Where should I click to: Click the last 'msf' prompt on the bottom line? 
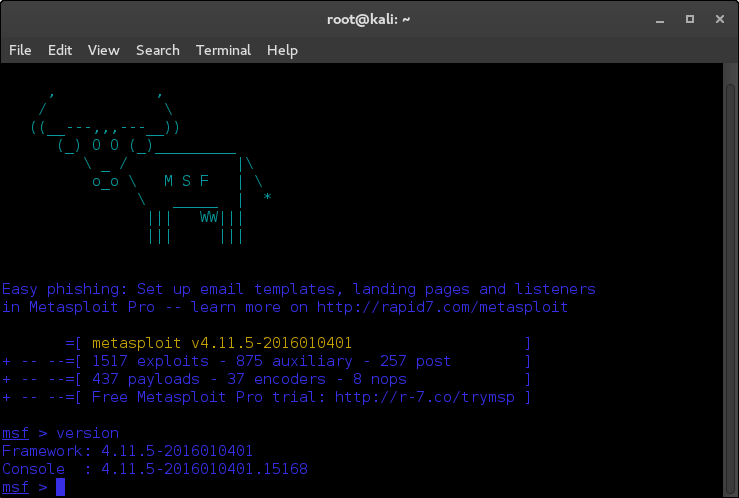[x=16, y=487]
